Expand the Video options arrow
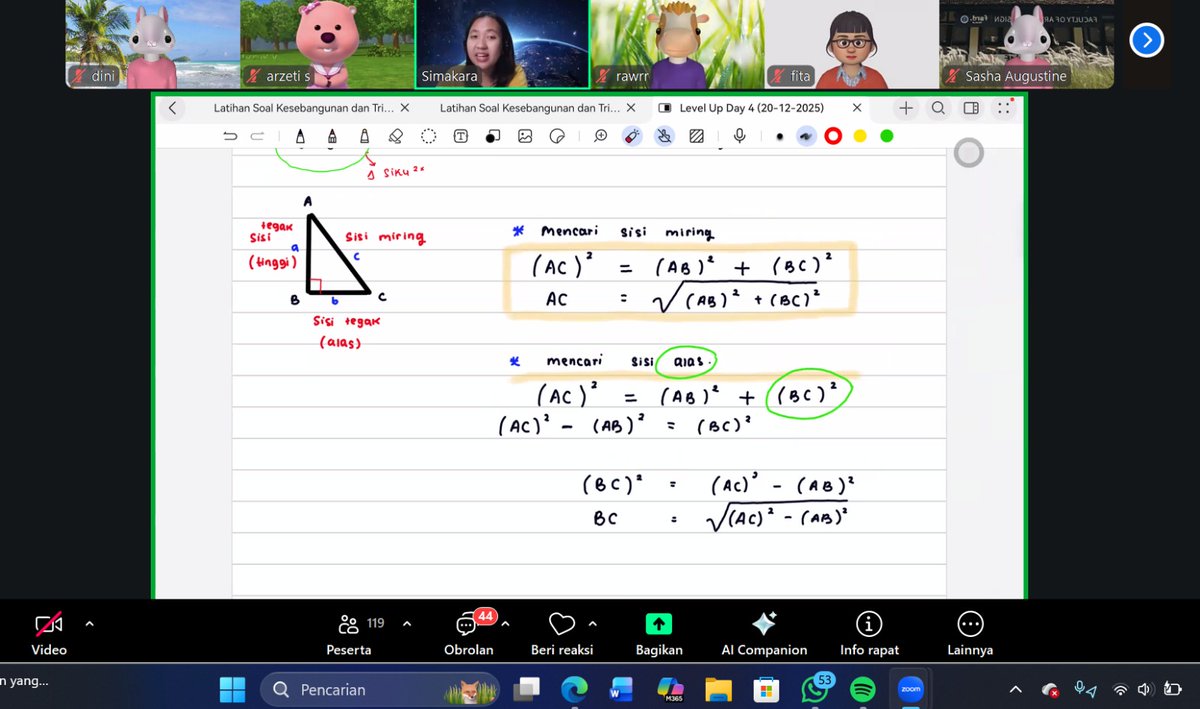The width and height of the screenshot is (1200, 709). pyautogui.click(x=89, y=623)
